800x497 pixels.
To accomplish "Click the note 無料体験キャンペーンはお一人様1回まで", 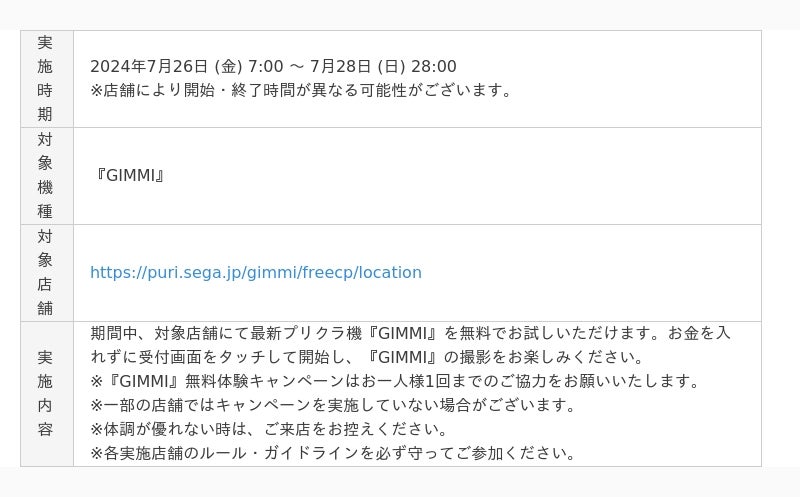I will click(x=394, y=381).
